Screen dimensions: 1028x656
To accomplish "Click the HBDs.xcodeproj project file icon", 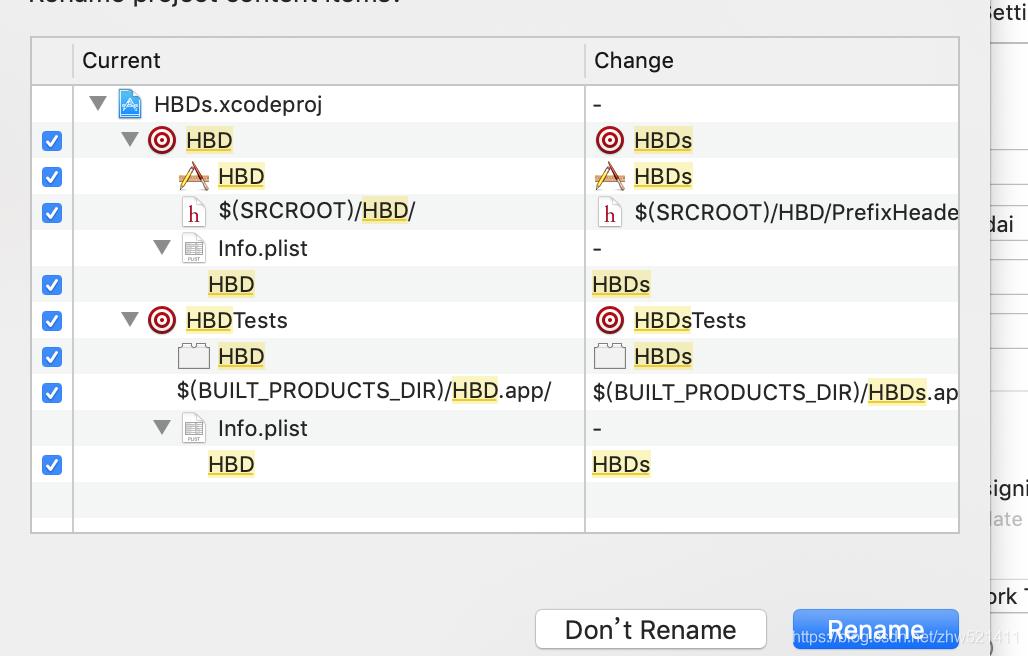I will click(x=130, y=104).
